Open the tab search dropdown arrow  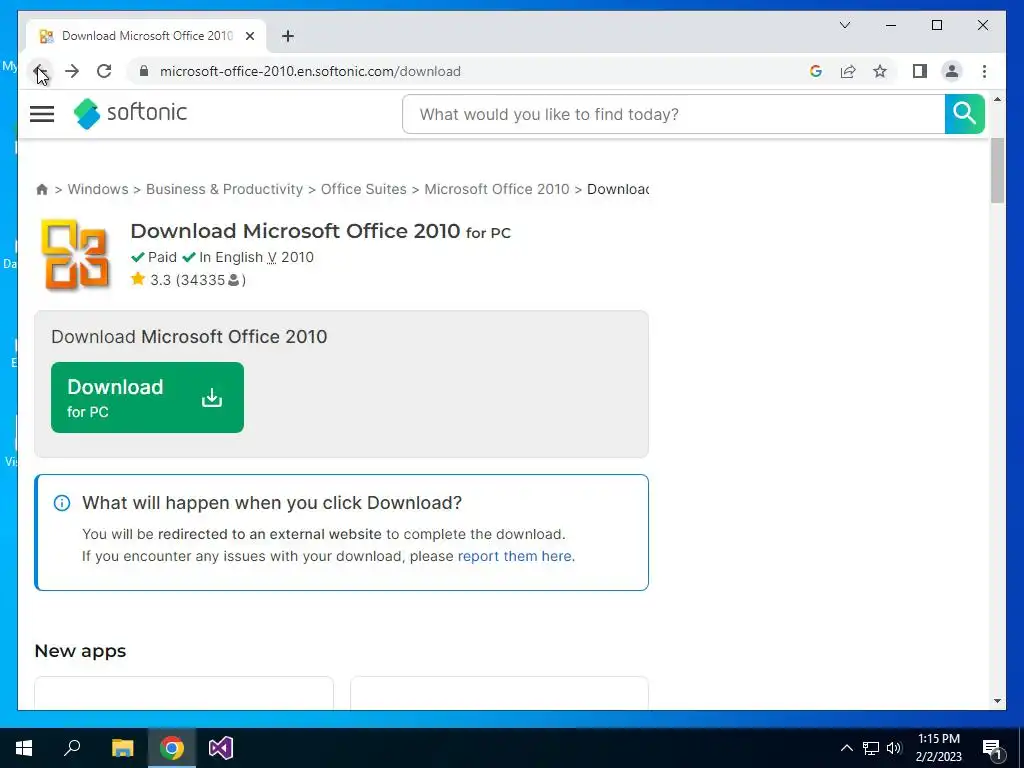(844, 25)
